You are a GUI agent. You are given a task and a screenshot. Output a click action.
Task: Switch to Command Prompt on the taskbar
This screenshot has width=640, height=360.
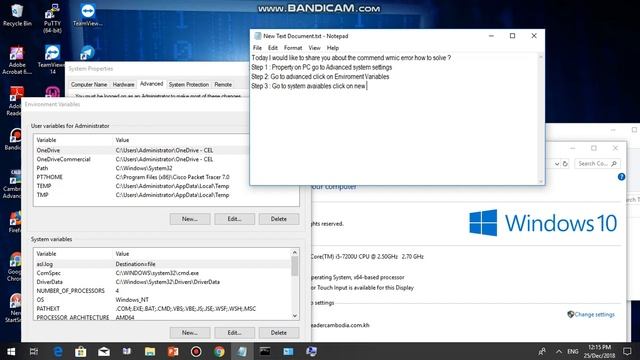[265, 351]
